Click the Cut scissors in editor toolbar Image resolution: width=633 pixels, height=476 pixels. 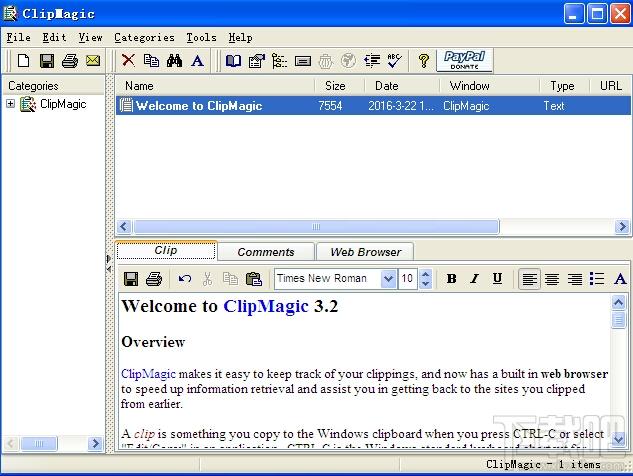[x=208, y=279]
